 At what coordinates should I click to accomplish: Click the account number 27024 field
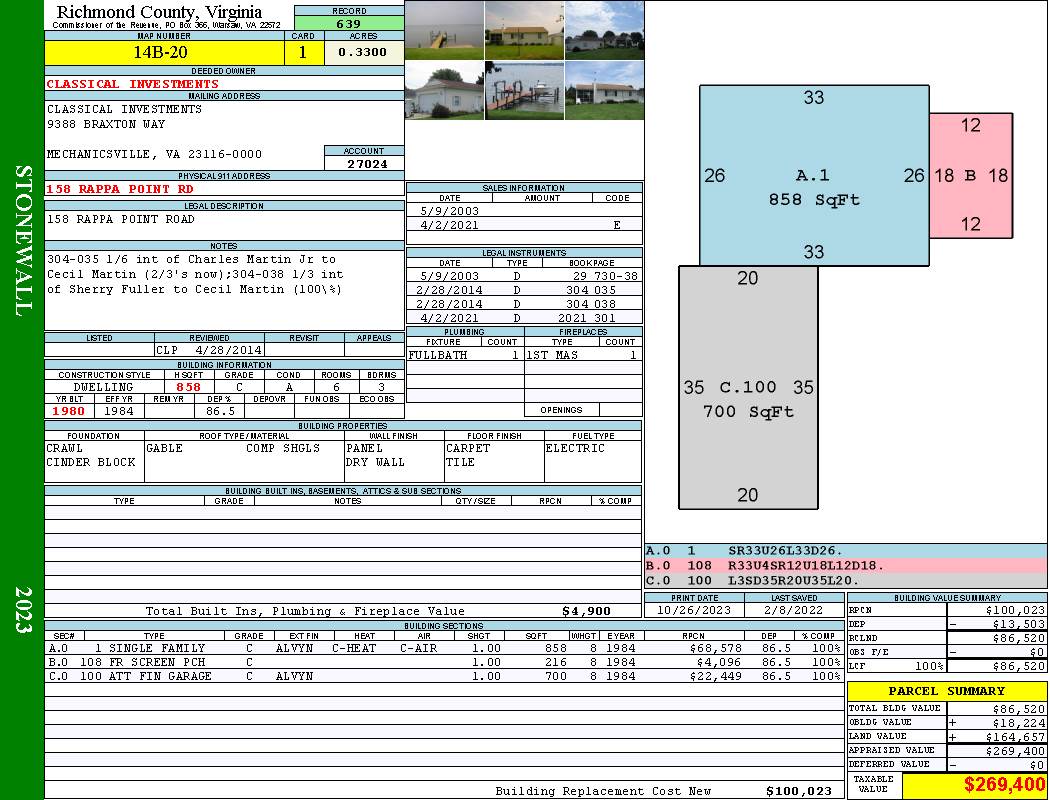click(x=364, y=164)
